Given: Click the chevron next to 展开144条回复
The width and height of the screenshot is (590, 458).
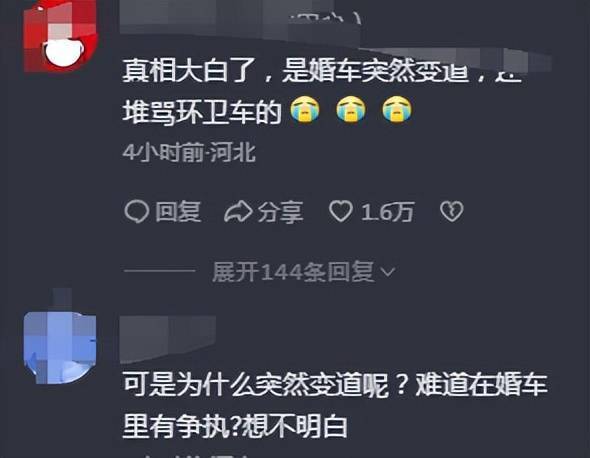Looking at the screenshot, I should 388,272.
